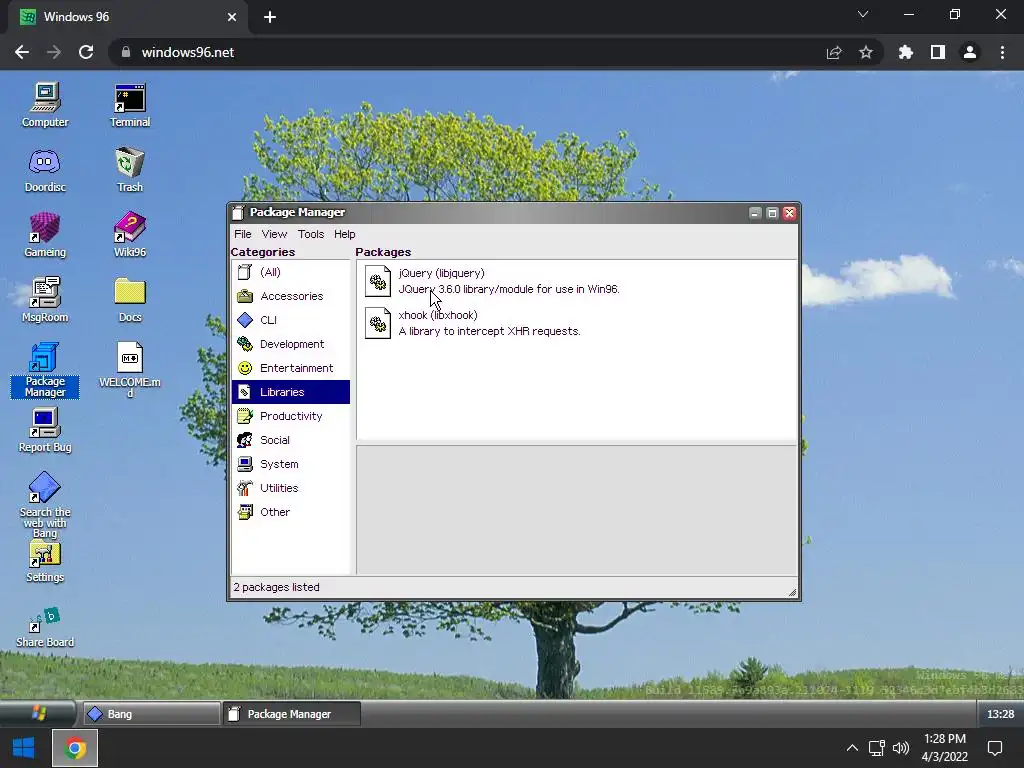Show hidden system tray icons
Screen dimensions: 1024x768
(x=852, y=748)
